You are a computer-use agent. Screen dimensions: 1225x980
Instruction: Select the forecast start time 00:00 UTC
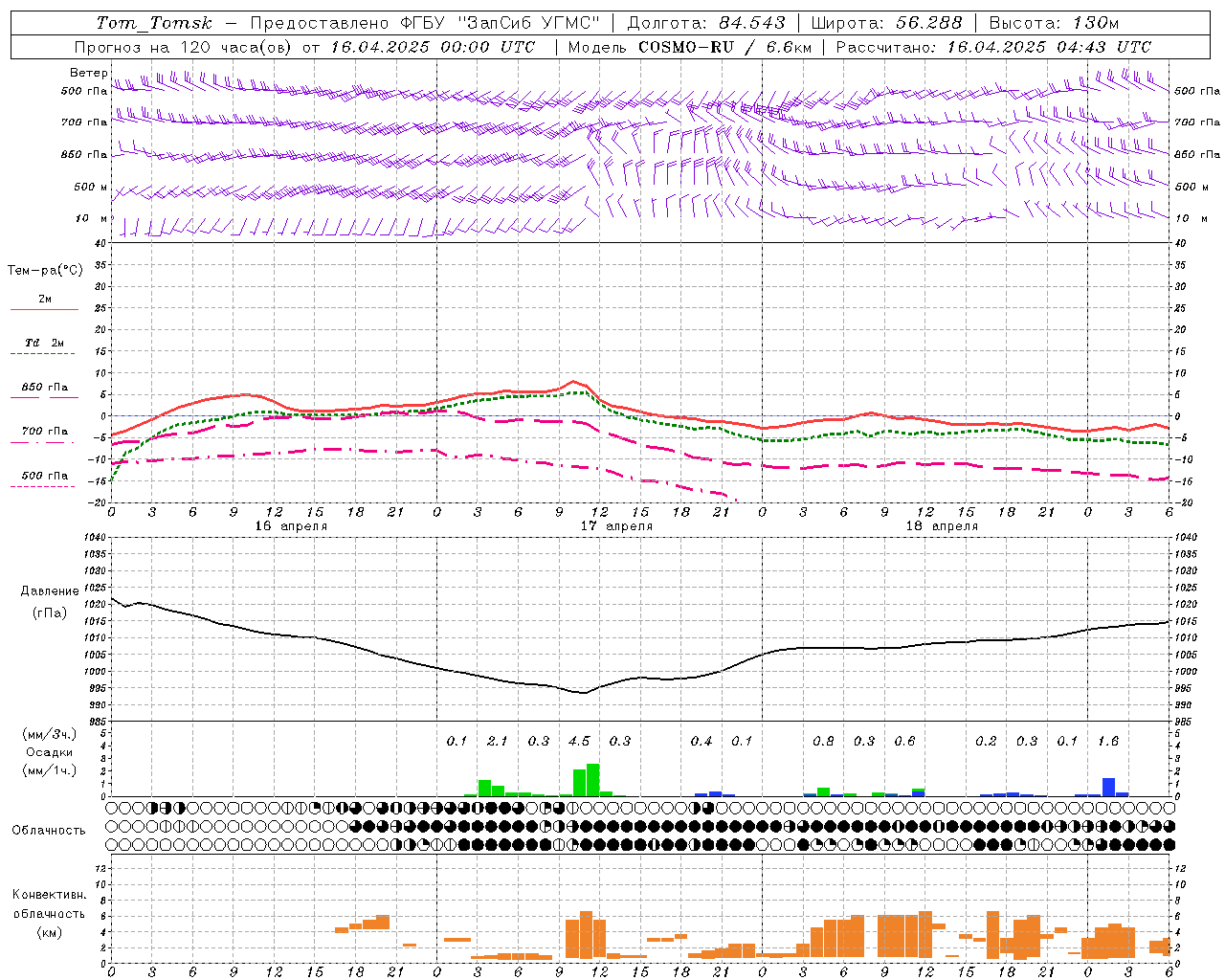coord(488,47)
